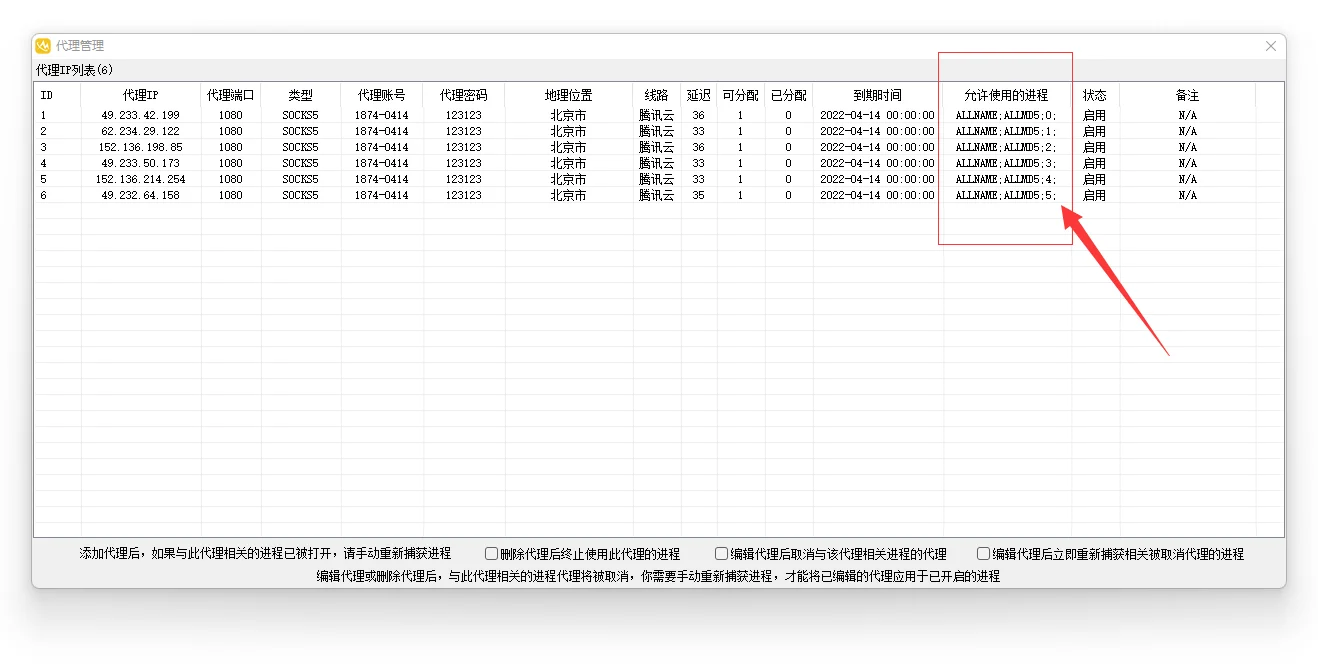Click the 代理端口 column header
Screen dimensions: 1318x669
pyautogui.click(x=231, y=95)
